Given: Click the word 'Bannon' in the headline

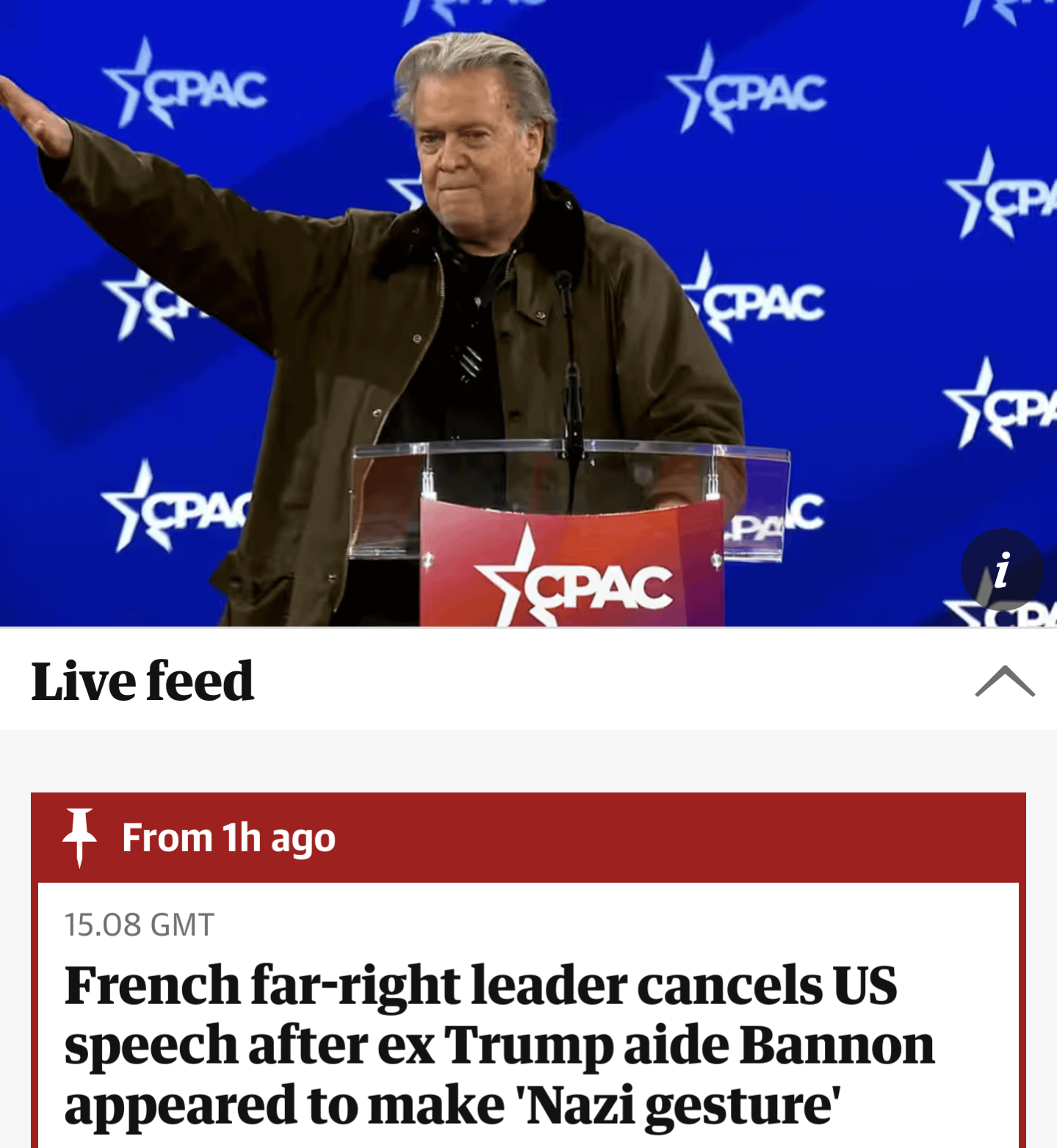Looking at the screenshot, I should click(837, 1044).
